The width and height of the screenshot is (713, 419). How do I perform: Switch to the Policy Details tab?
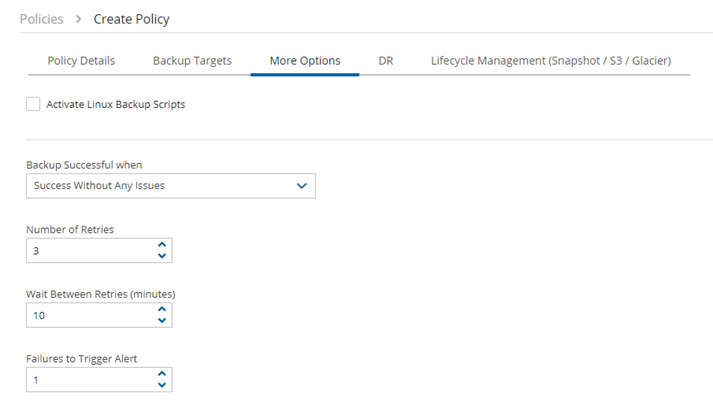[x=81, y=61]
